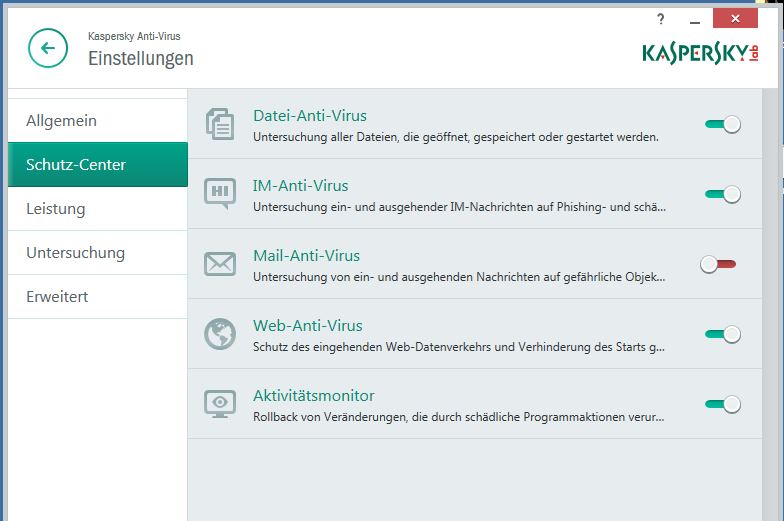Select the Allgemein settings tab

[x=62, y=121]
